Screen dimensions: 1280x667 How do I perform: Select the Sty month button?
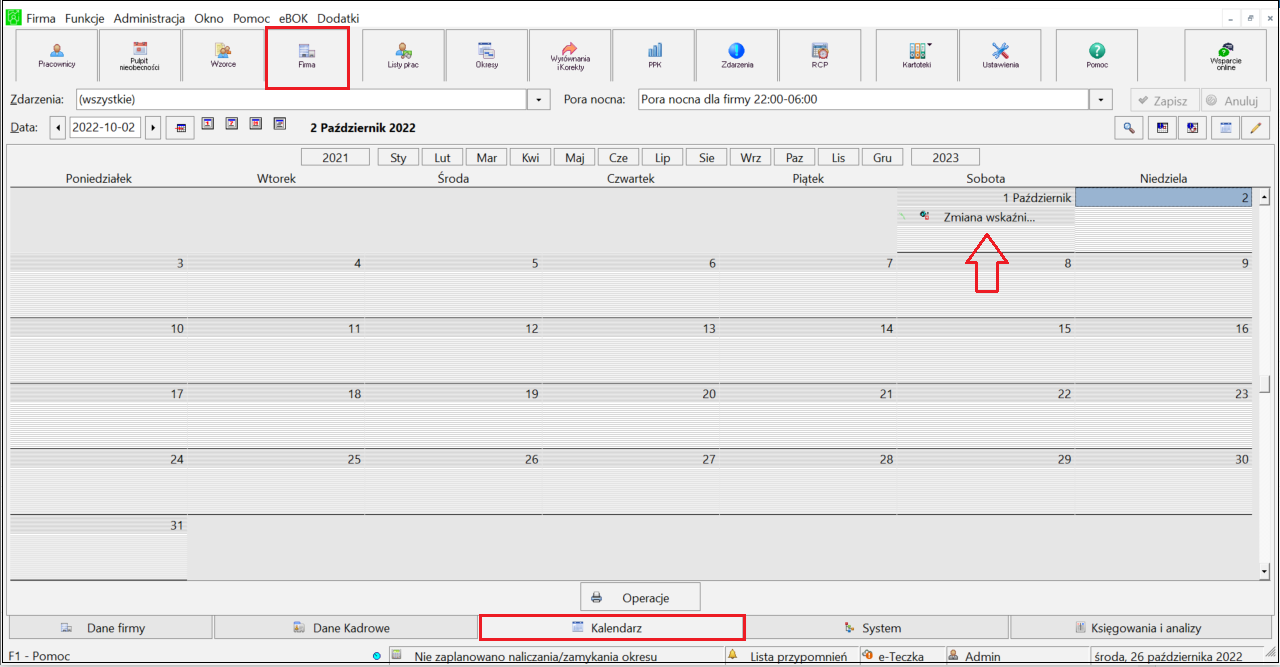398,157
